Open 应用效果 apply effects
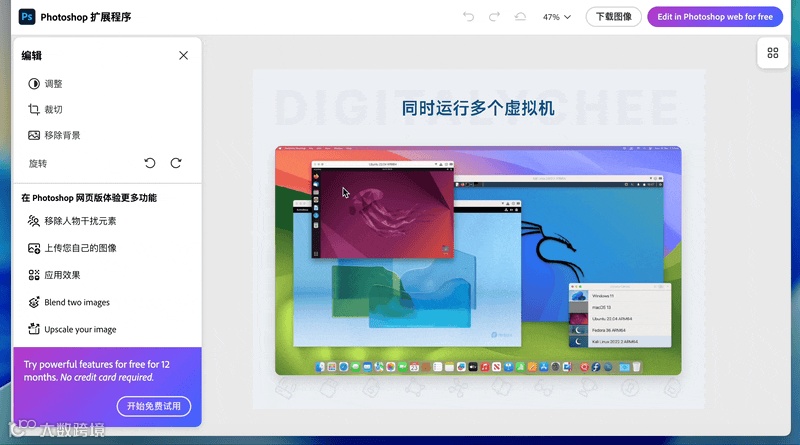This screenshot has height=445, width=800. (54, 275)
